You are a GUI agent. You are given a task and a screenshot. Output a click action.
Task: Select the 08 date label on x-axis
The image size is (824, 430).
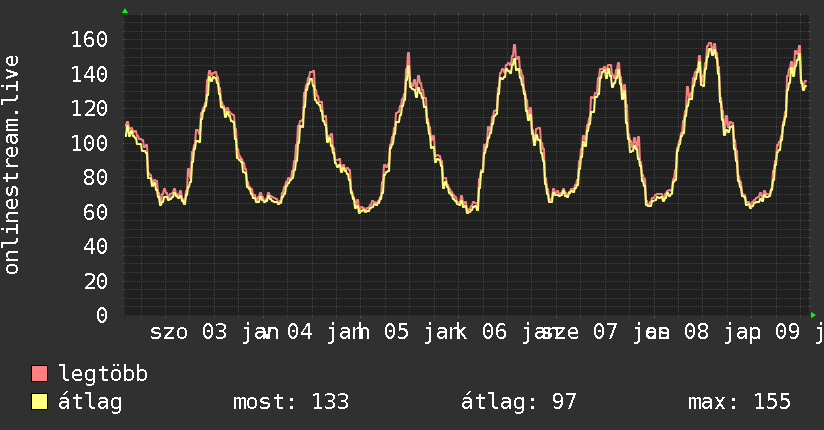coord(696,333)
